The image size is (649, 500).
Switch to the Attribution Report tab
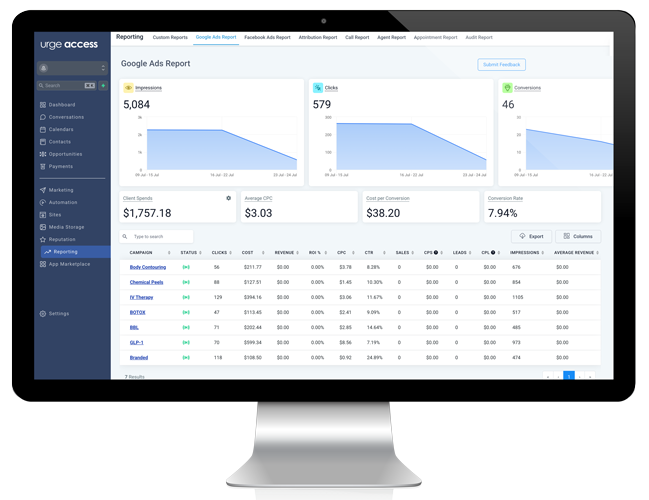(x=317, y=37)
